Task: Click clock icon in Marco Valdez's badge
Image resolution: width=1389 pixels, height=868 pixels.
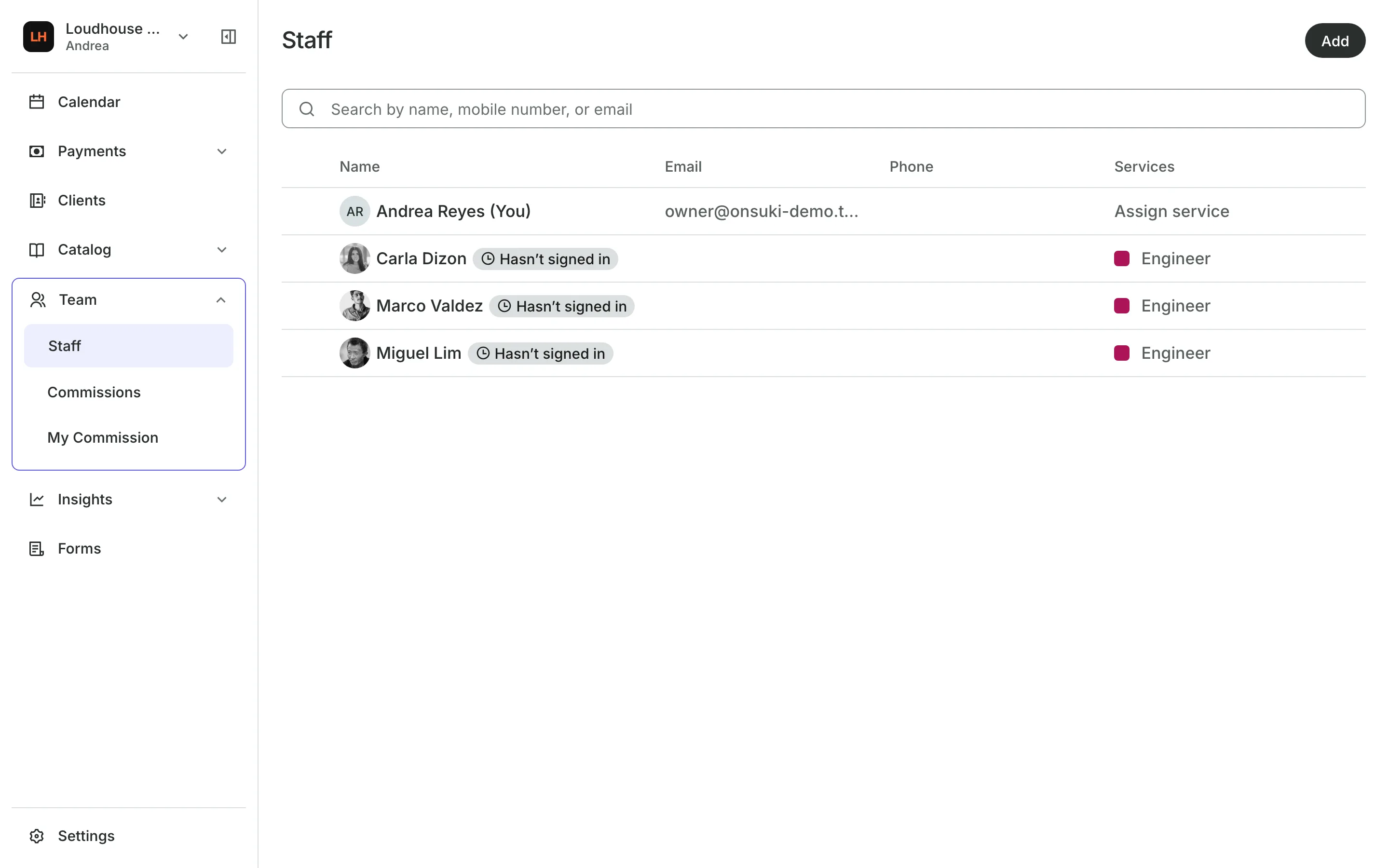Action: pos(504,306)
